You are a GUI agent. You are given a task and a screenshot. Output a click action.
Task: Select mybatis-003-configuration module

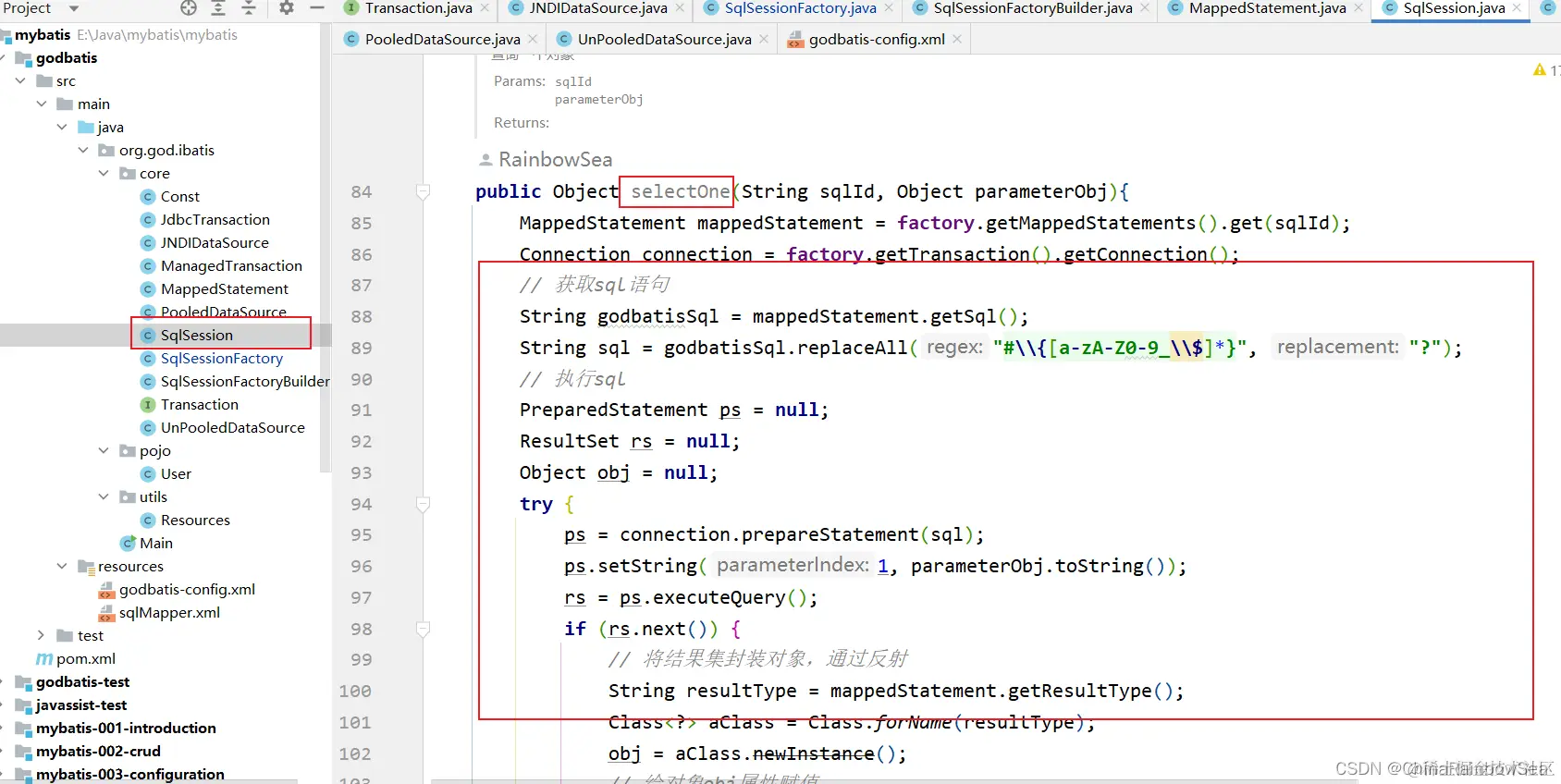pyautogui.click(x=129, y=774)
